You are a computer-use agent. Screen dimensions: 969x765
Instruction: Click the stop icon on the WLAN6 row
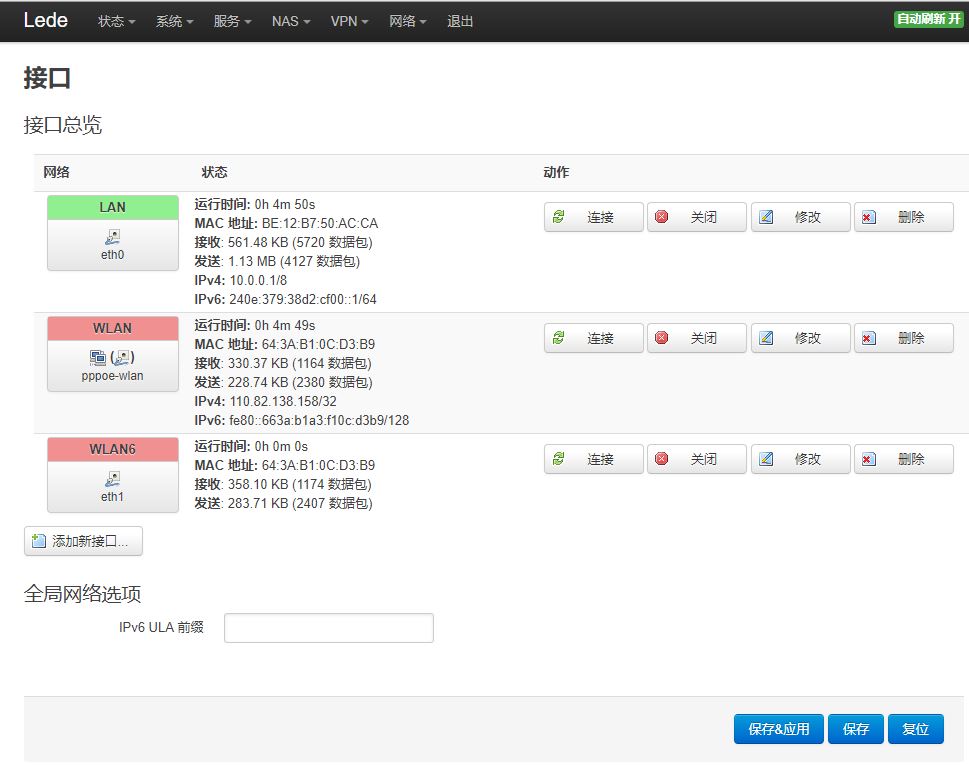(x=662, y=458)
